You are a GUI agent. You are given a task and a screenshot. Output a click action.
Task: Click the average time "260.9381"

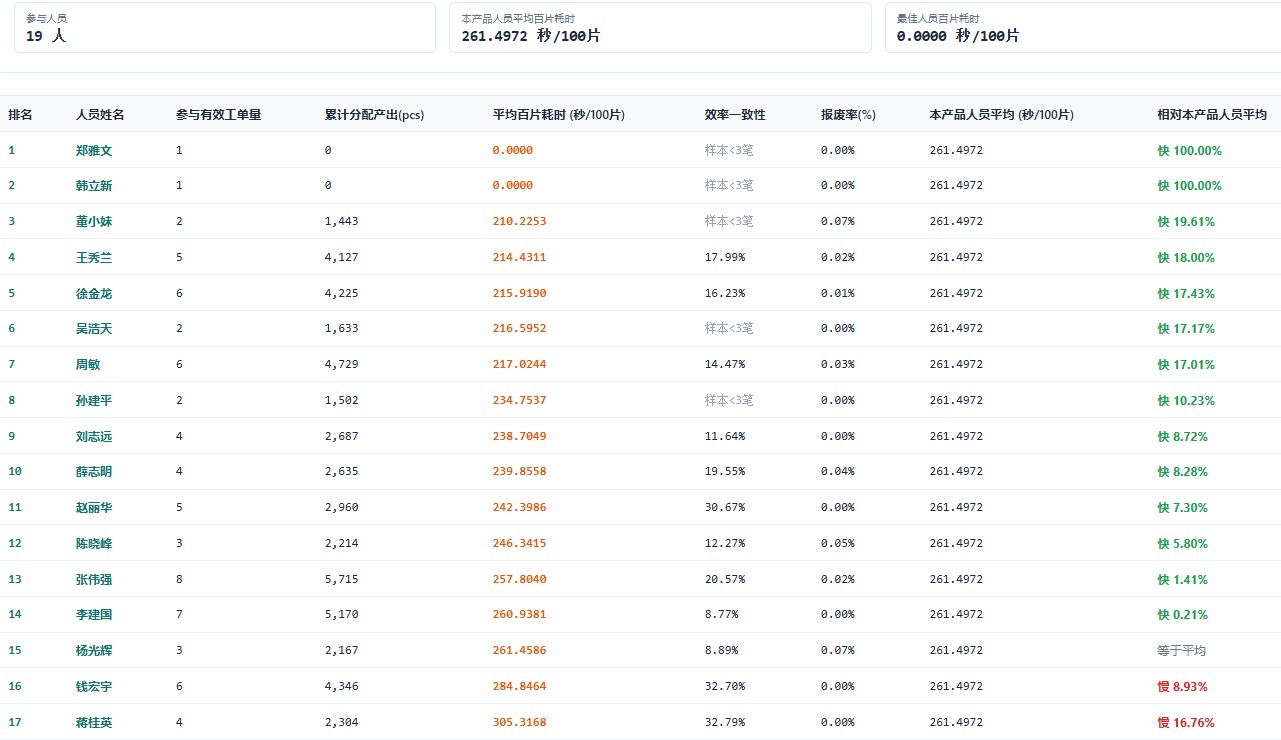pyautogui.click(x=520, y=615)
